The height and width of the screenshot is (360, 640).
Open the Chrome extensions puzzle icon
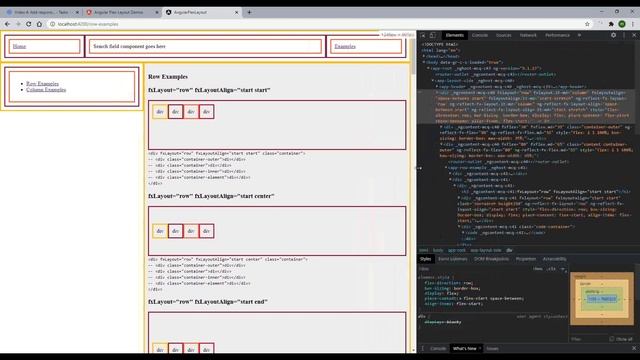(611, 24)
